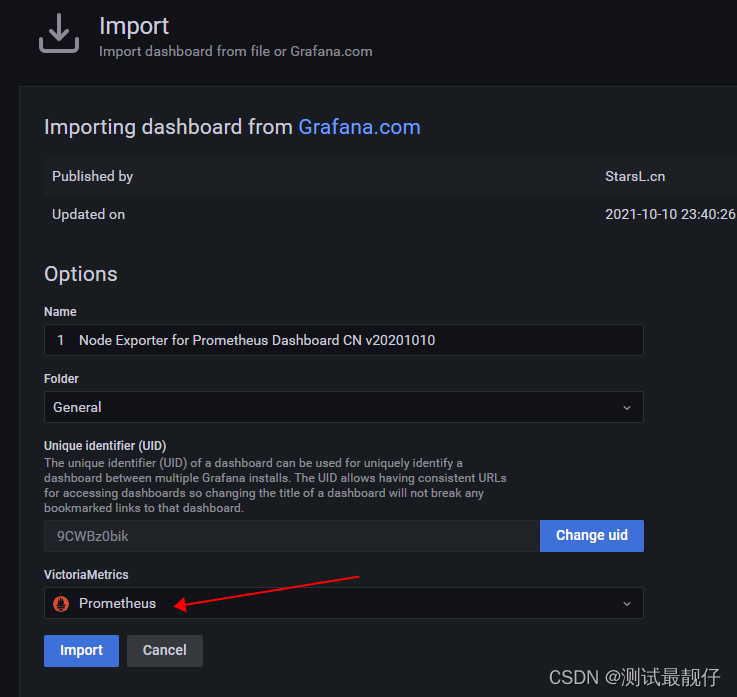Screen dimensions: 737x697
Task: Open the Grafana.com link
Action: [x=359, y=127]
